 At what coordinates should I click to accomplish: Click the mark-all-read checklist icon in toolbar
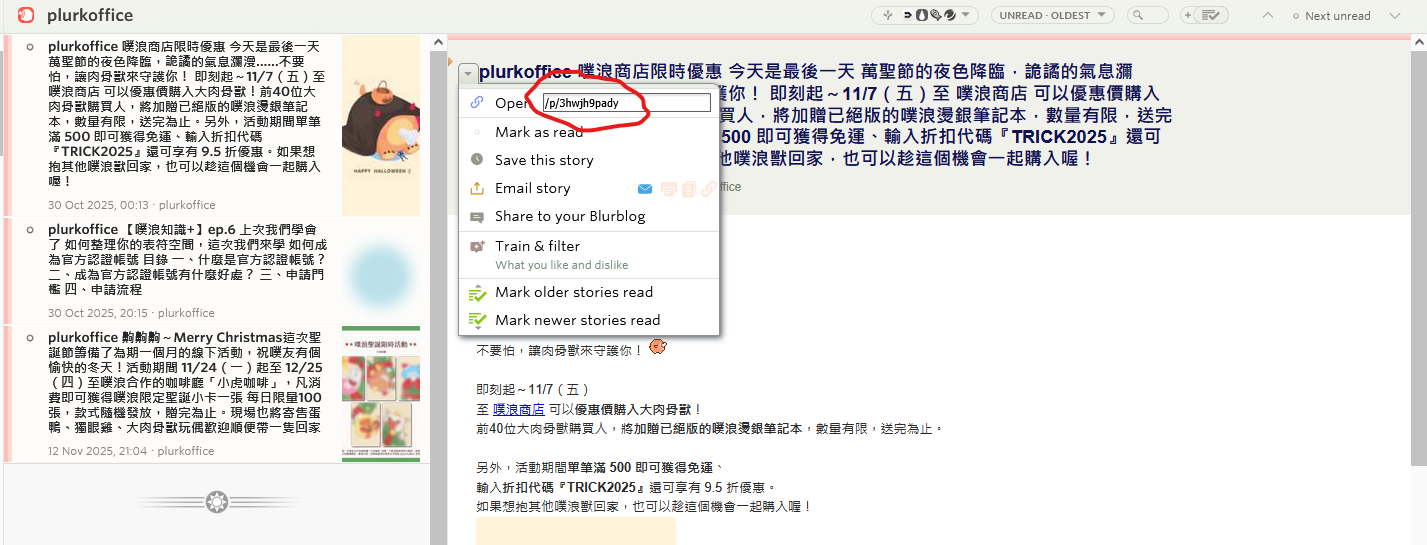(1209, 15)
